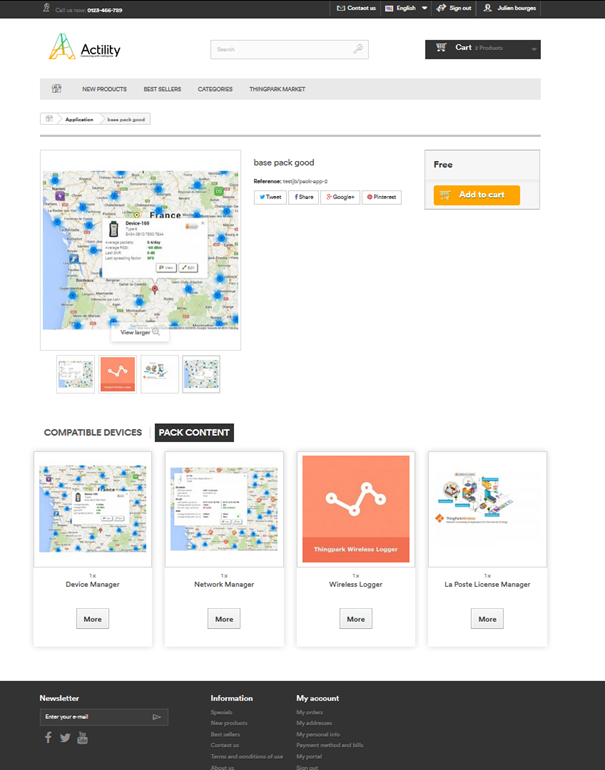Viewport: 605px width, 770px height.
Task: Click the New products footer link
Action: pyautogui.click(x=229, y=723)
